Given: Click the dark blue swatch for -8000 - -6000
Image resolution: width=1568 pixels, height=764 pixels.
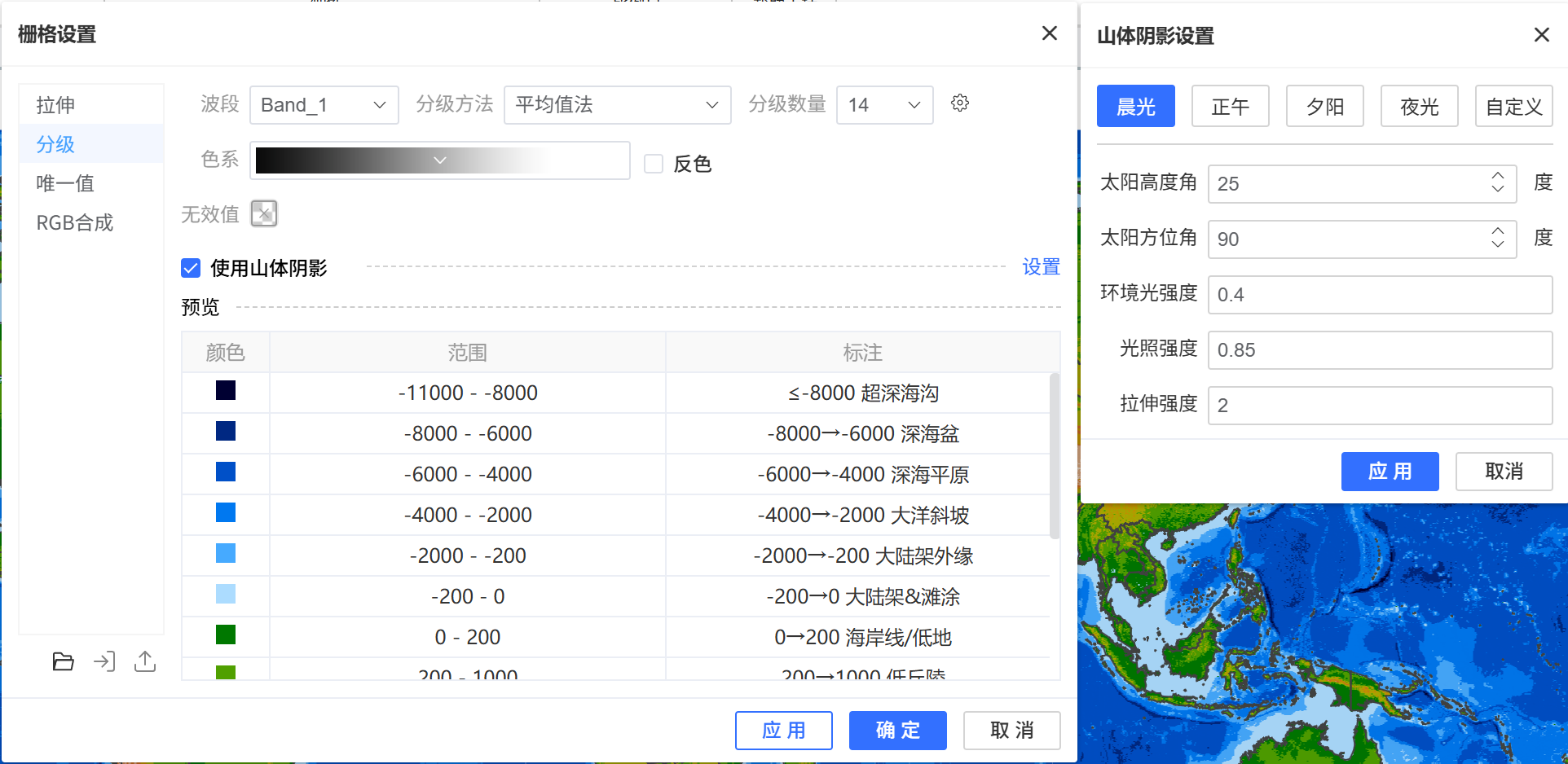Looking at the screenshot, I should (x=226, y=432).
